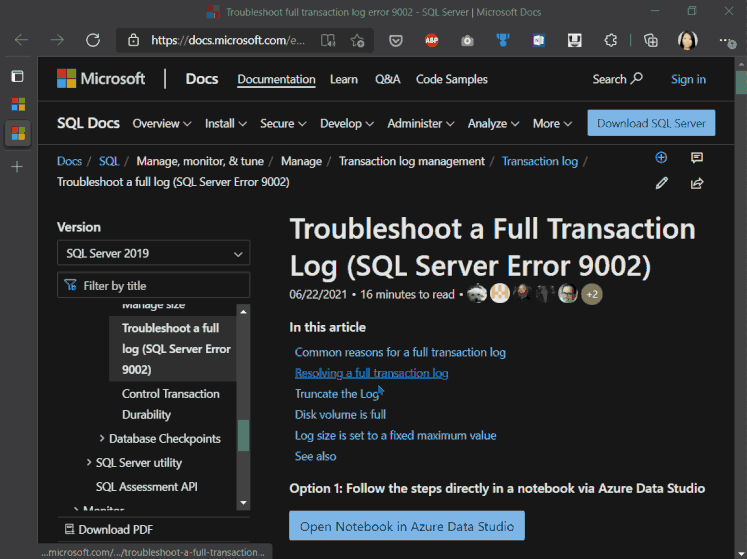
Task: Click the TOC scrollbar down arrow
Action: [x=243, y=503]
